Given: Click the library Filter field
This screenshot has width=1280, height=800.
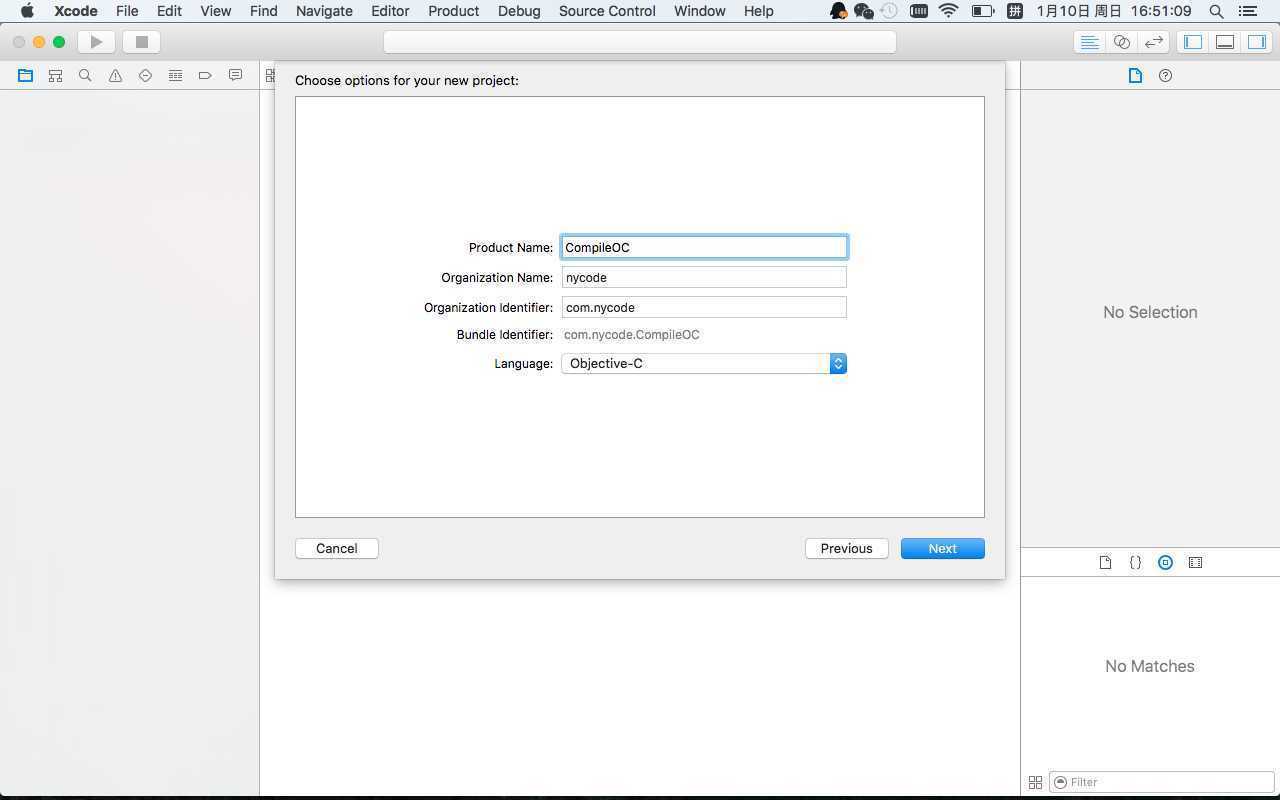Looking at the screenshot, I should click(x=1161, y=782).
